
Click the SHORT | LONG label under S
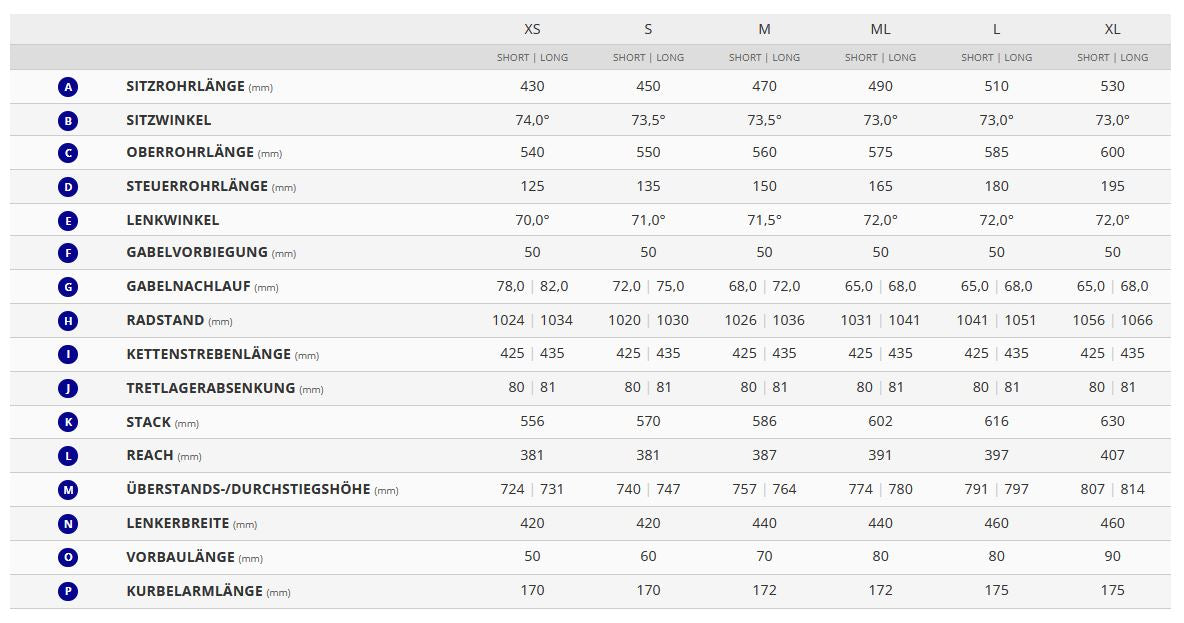point(648,57)
